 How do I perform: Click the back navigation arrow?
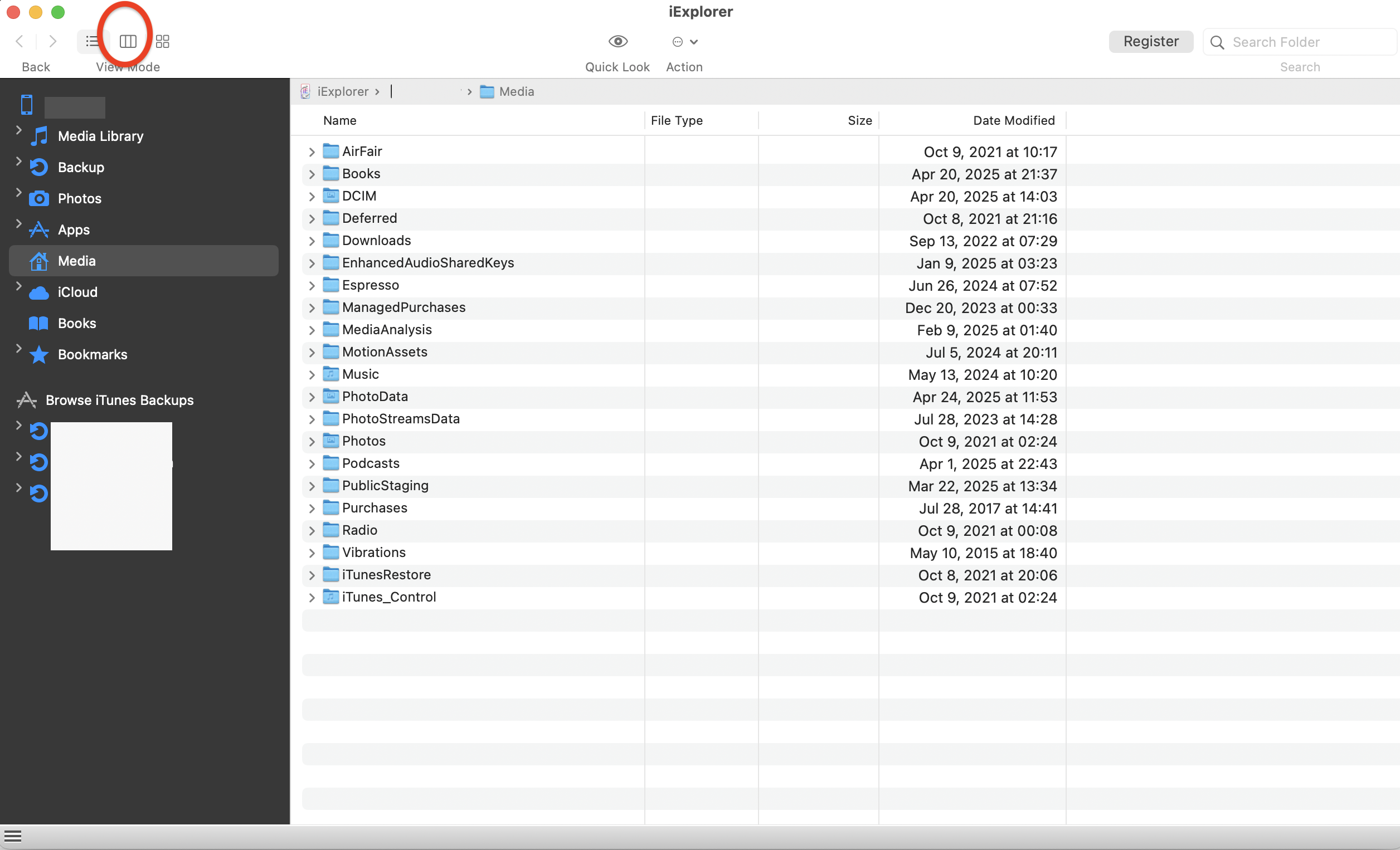20,41
